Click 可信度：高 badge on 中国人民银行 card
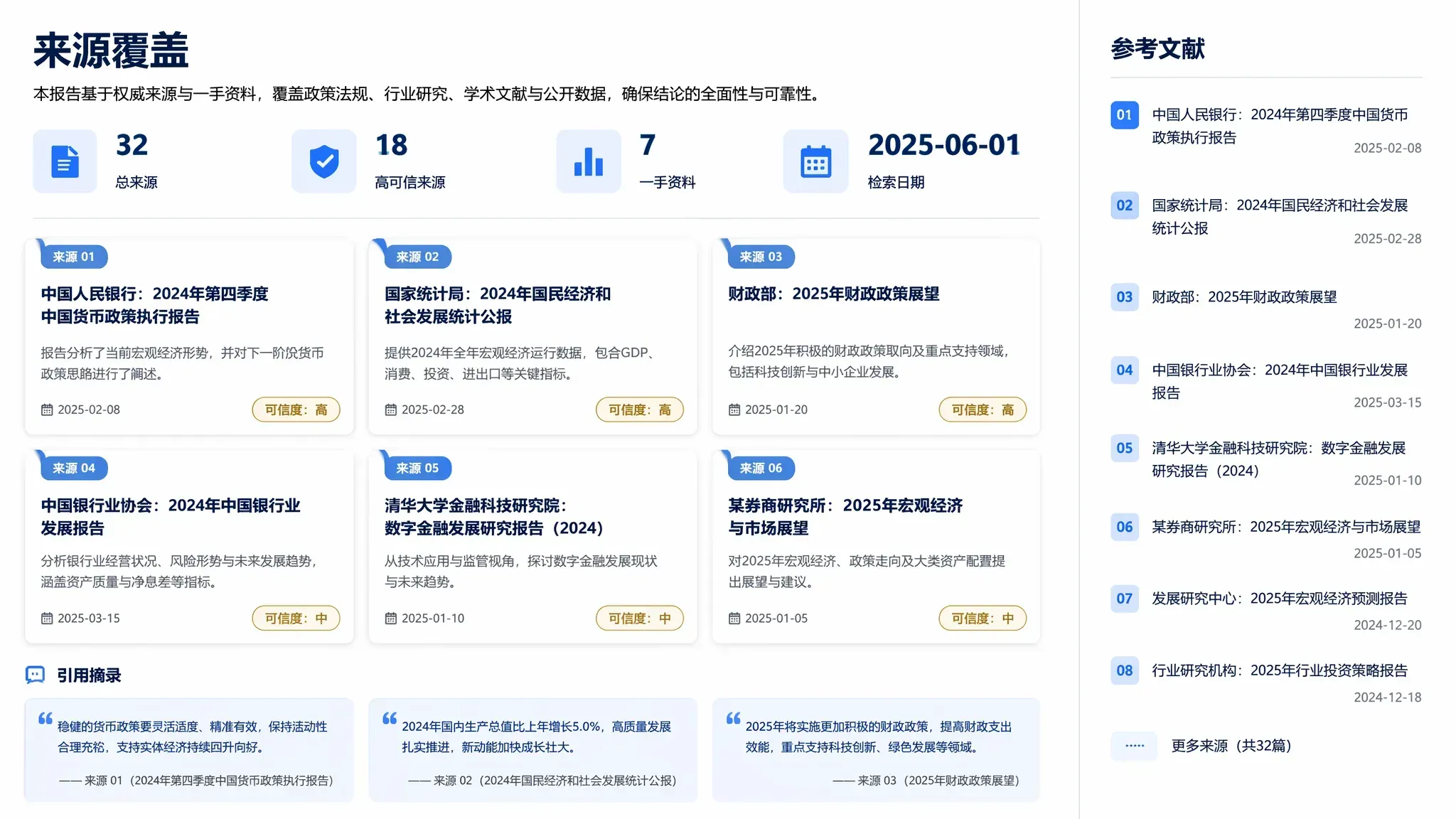Viewport: 1456px width, 819px height. [x=296, y=409]
